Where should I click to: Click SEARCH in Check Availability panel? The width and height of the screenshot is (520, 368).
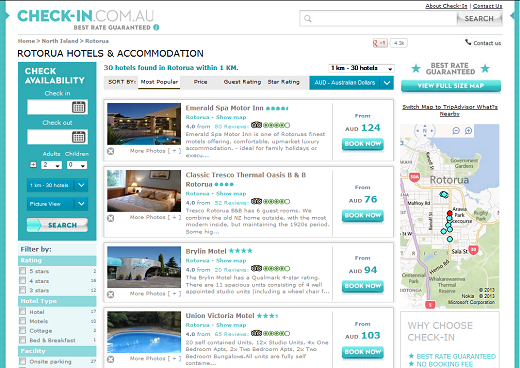pyautogui.click(x=57, y=225)
